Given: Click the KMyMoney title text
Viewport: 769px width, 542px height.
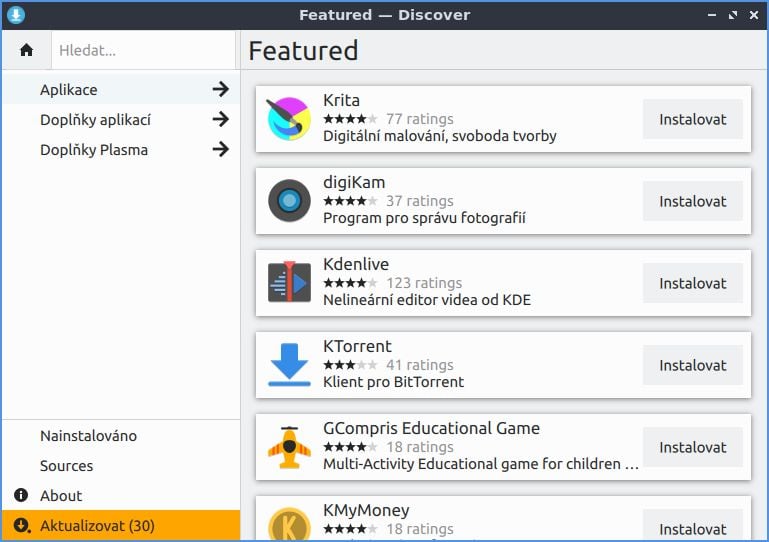Looking at the screenshot, I should tap(366, 511).
